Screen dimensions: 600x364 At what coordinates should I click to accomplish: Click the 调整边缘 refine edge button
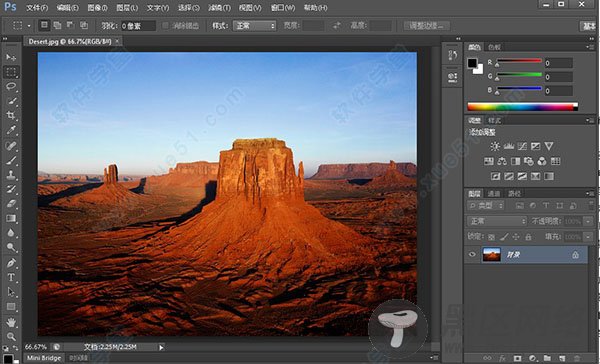pyautogui.click(x=427, y=26)
